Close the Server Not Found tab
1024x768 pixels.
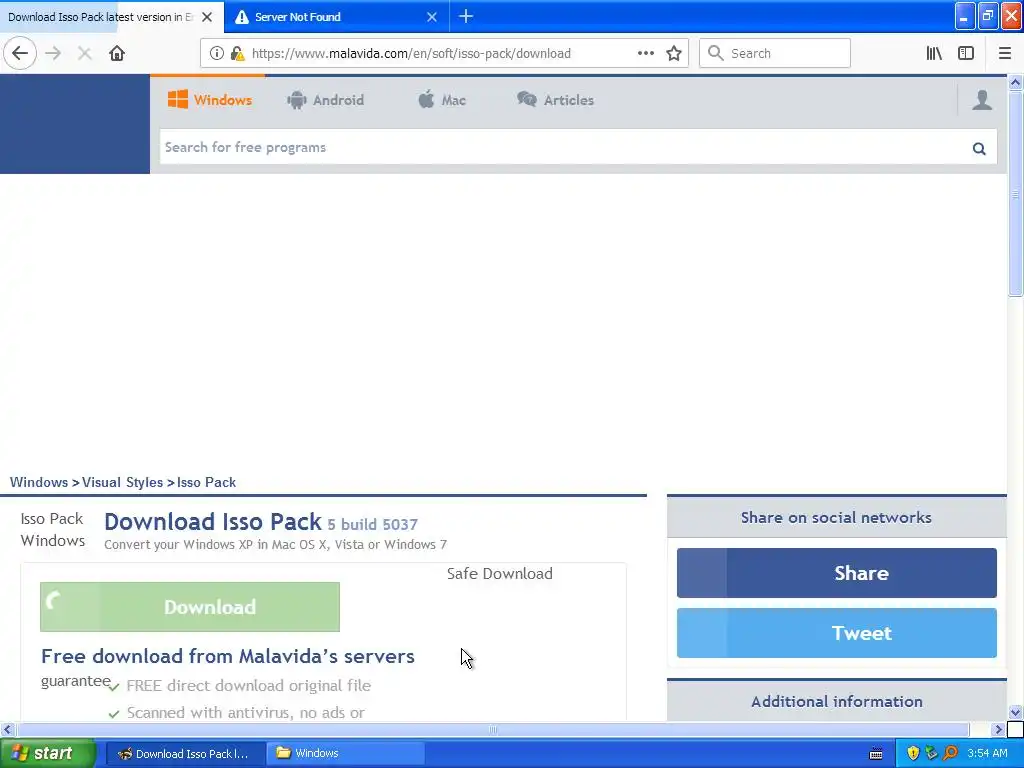point(432,17)
